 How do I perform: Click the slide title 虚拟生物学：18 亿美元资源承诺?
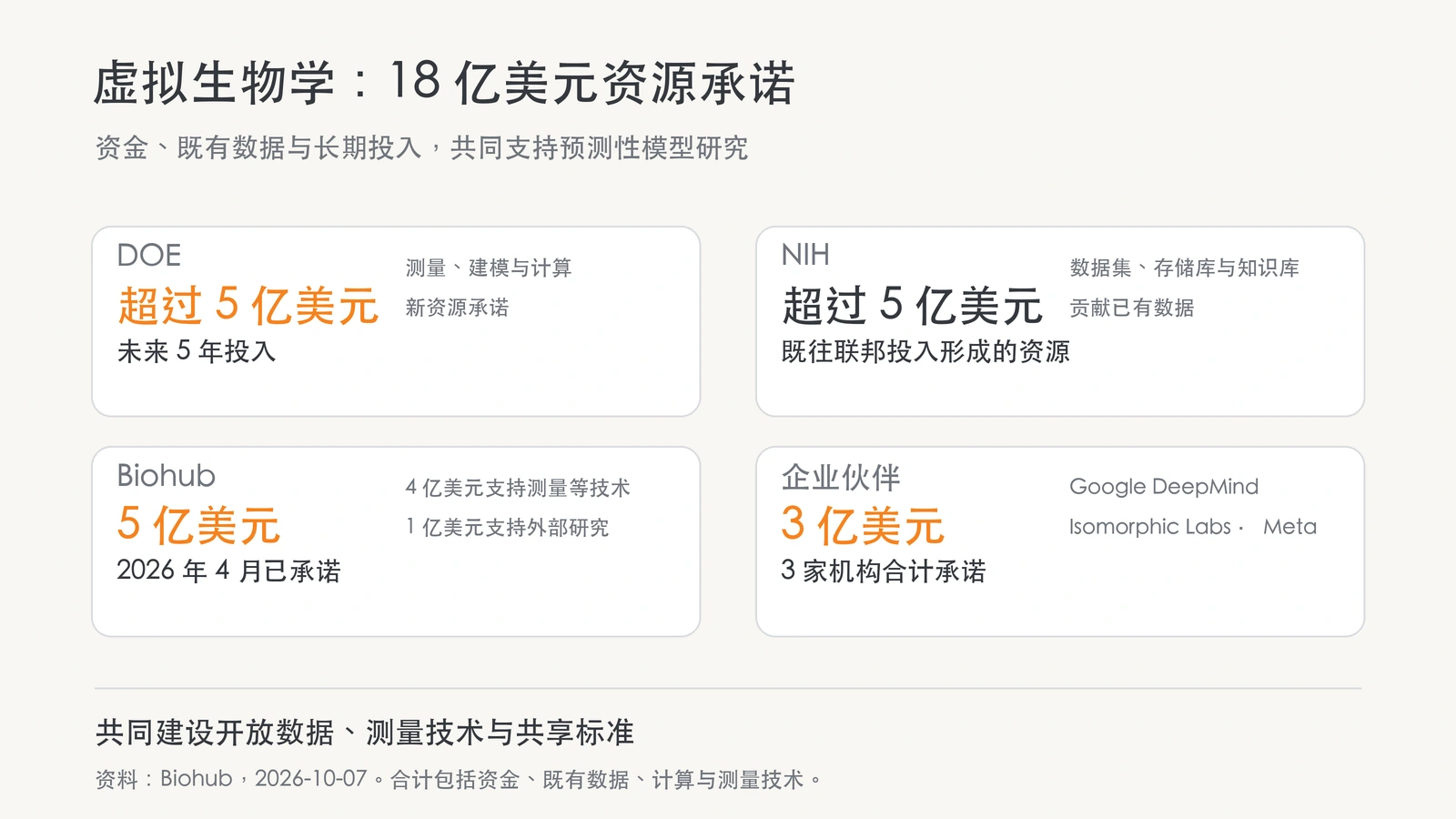click(x=445, y=83)
